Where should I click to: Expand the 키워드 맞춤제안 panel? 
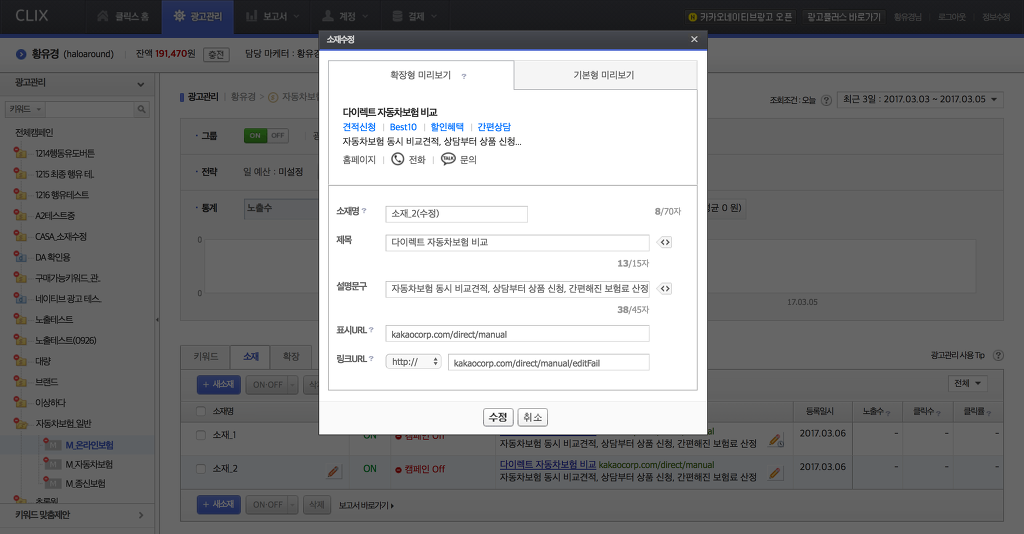click(x=141, y=515)
